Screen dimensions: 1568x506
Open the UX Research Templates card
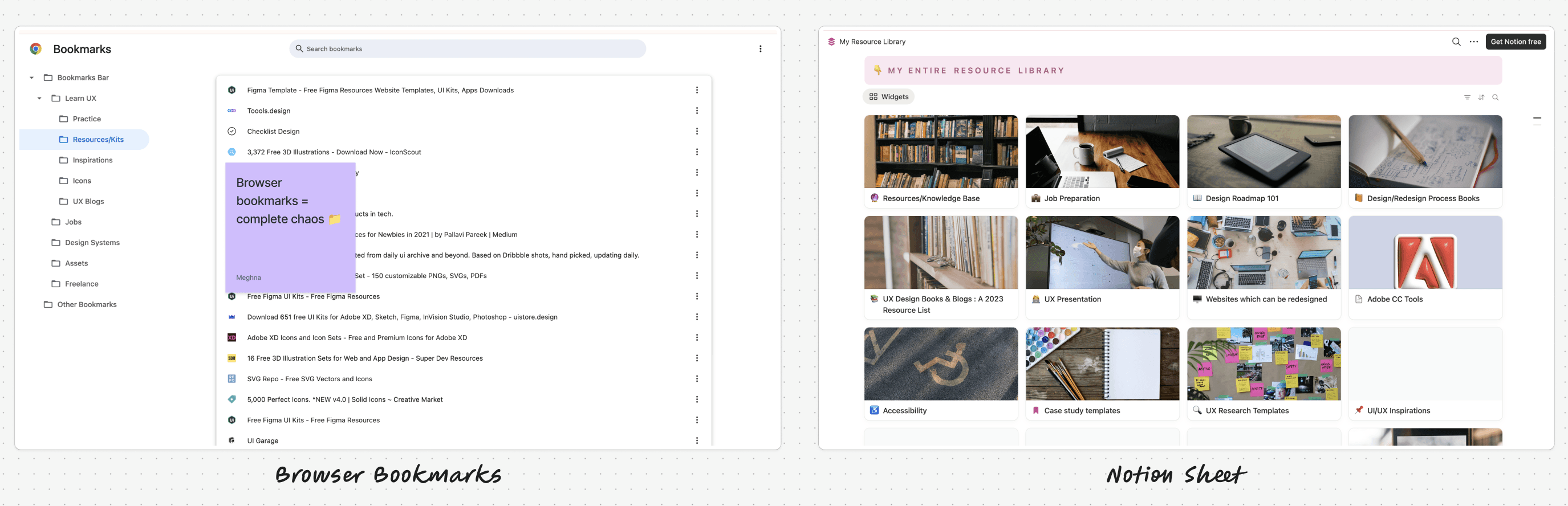coord(1264,374)
